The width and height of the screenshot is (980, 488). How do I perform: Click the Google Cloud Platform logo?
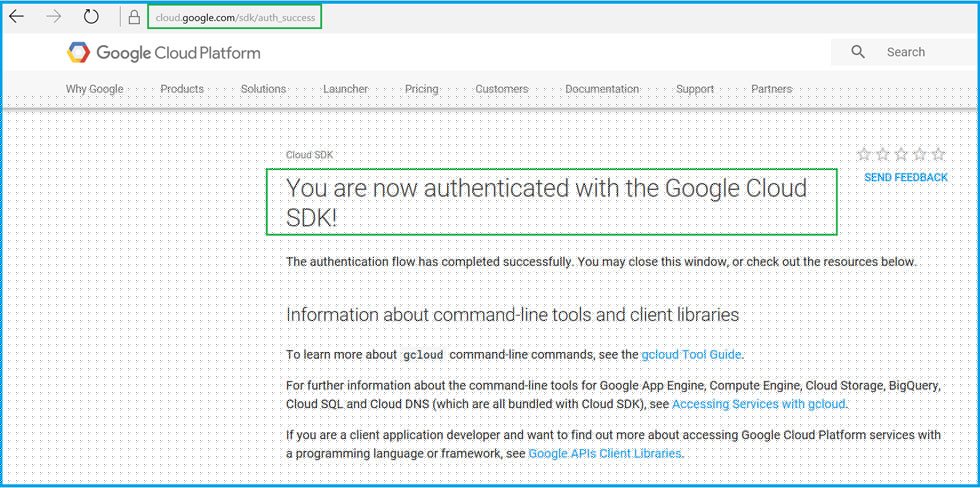point(163,52)
